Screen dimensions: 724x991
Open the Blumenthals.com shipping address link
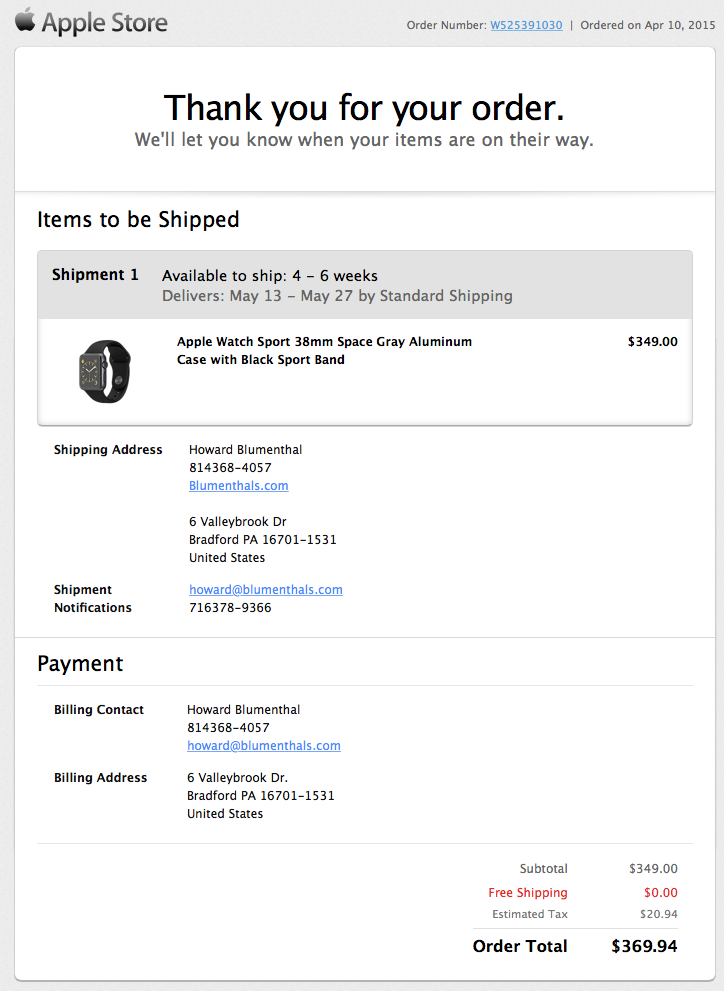(x=238, y=486)
